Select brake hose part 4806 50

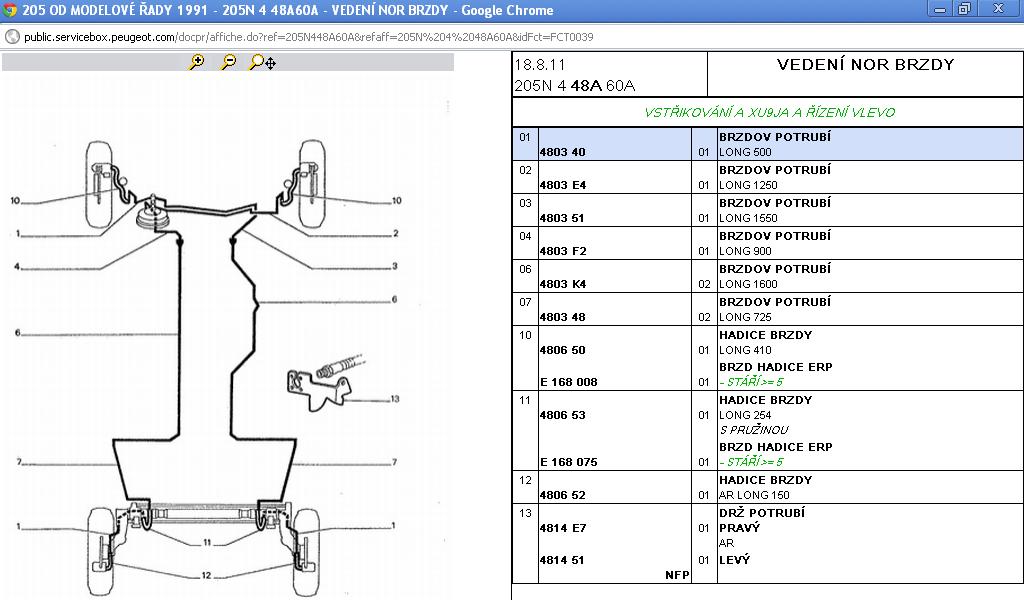tap(562, 350)
